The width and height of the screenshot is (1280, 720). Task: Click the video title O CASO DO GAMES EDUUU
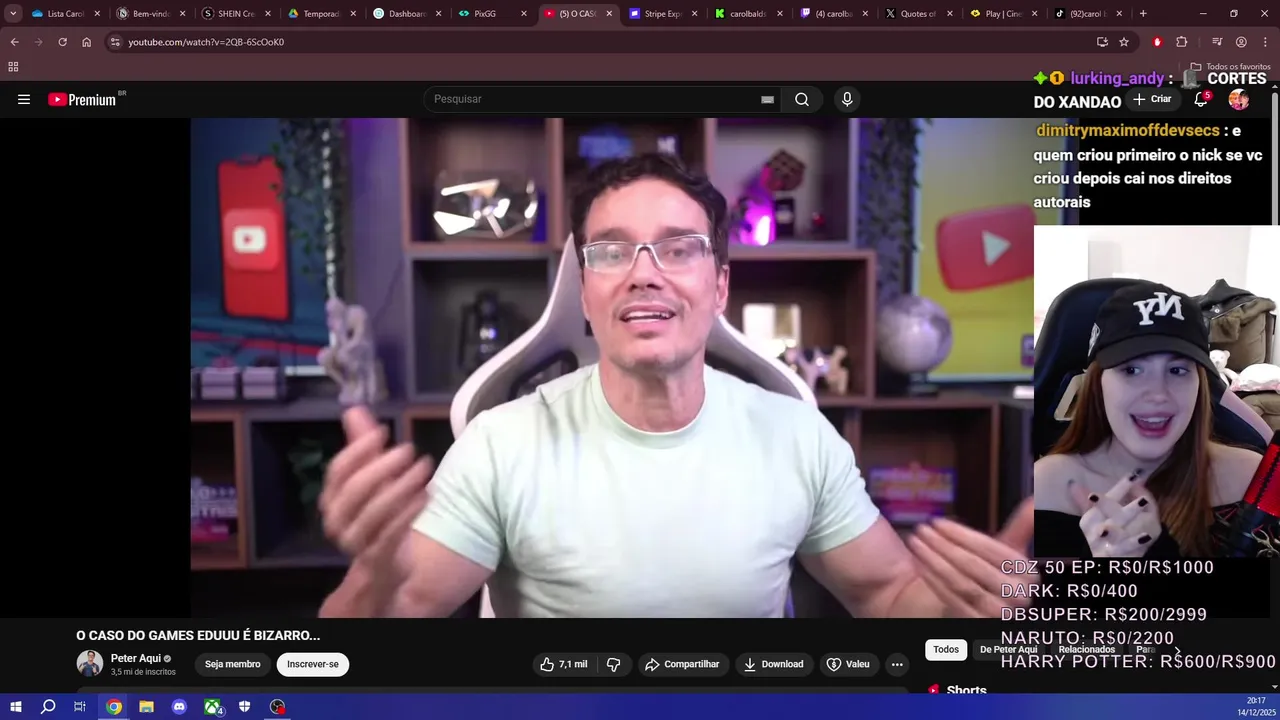pyautogui.click(x=198, y=635)
